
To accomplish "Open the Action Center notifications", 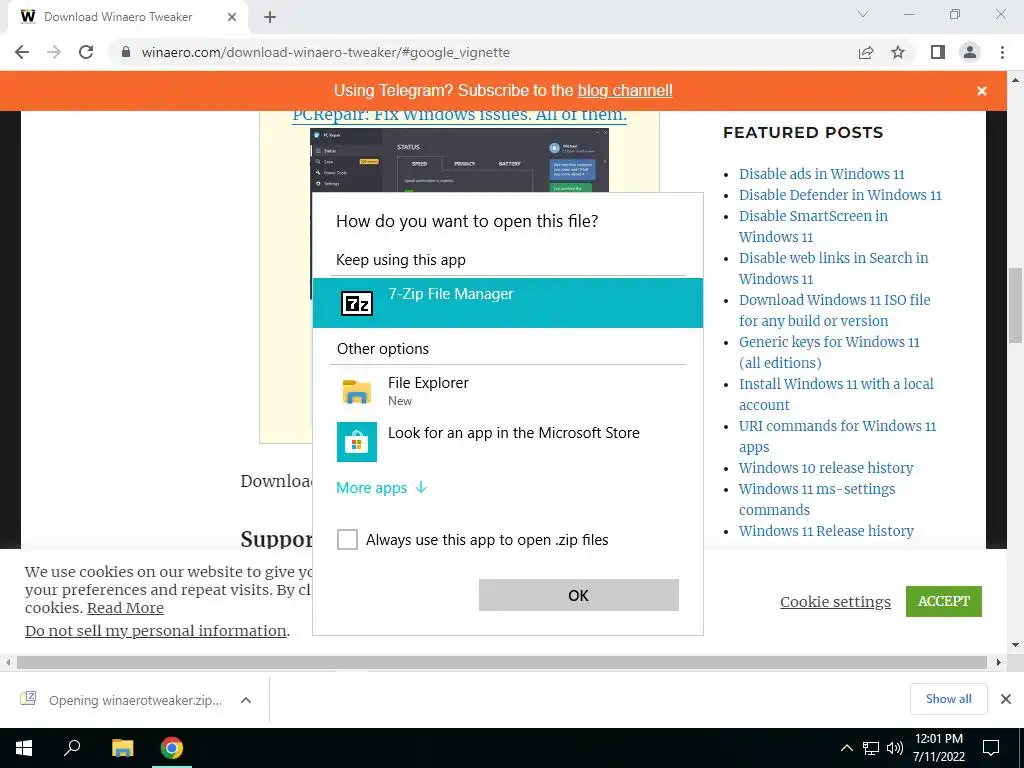I will (991, 748).
